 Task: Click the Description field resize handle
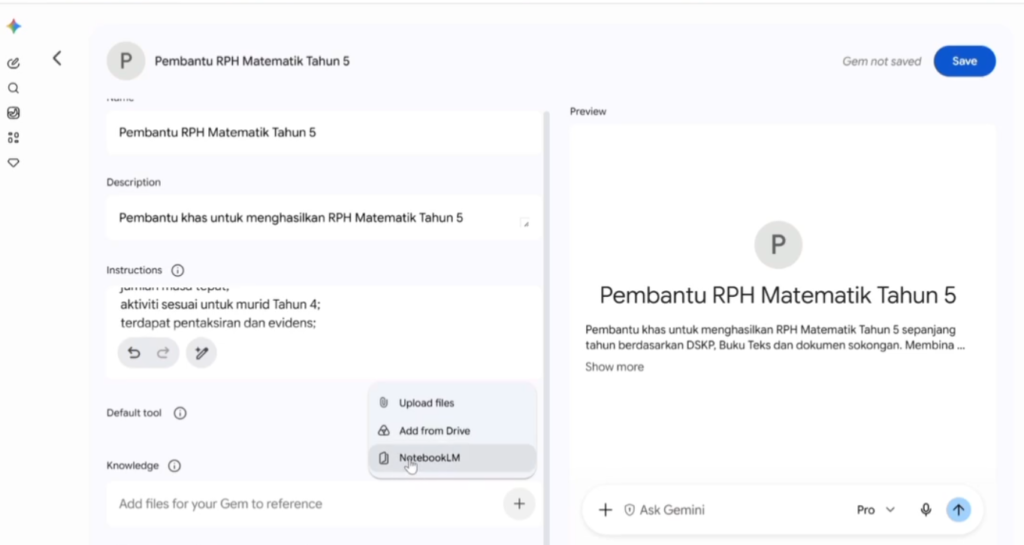[x=525, y=223]
